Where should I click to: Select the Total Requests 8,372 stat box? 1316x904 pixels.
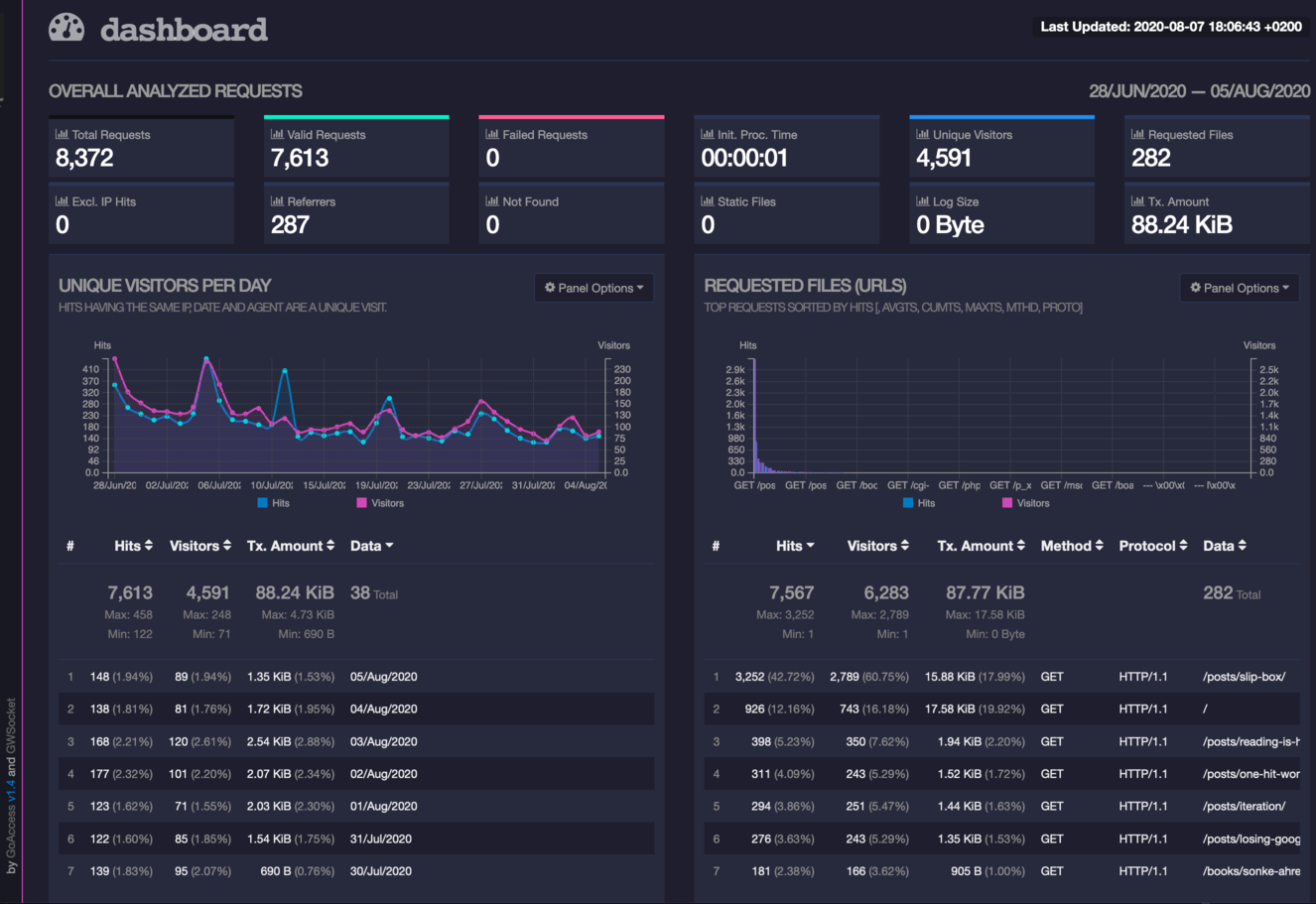click(141, 148)
